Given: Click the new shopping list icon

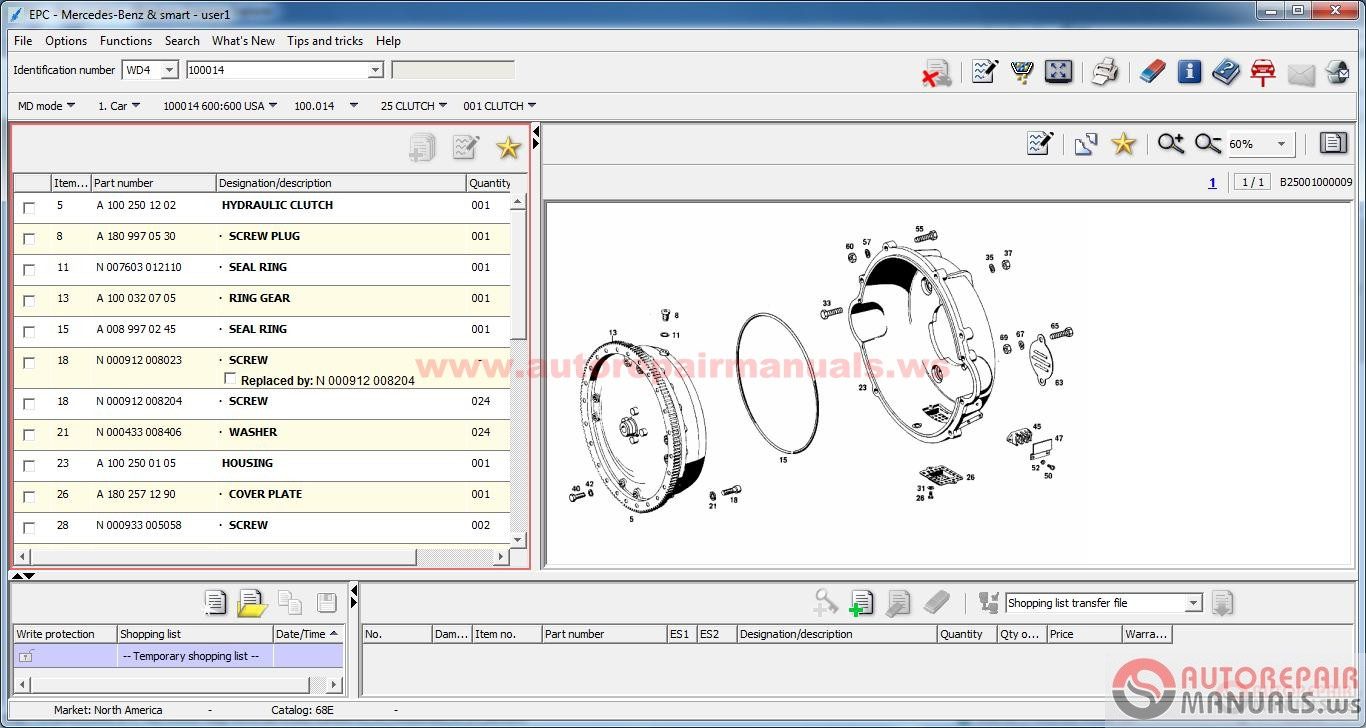Looking at the screenshot, I should click(215, 603).
